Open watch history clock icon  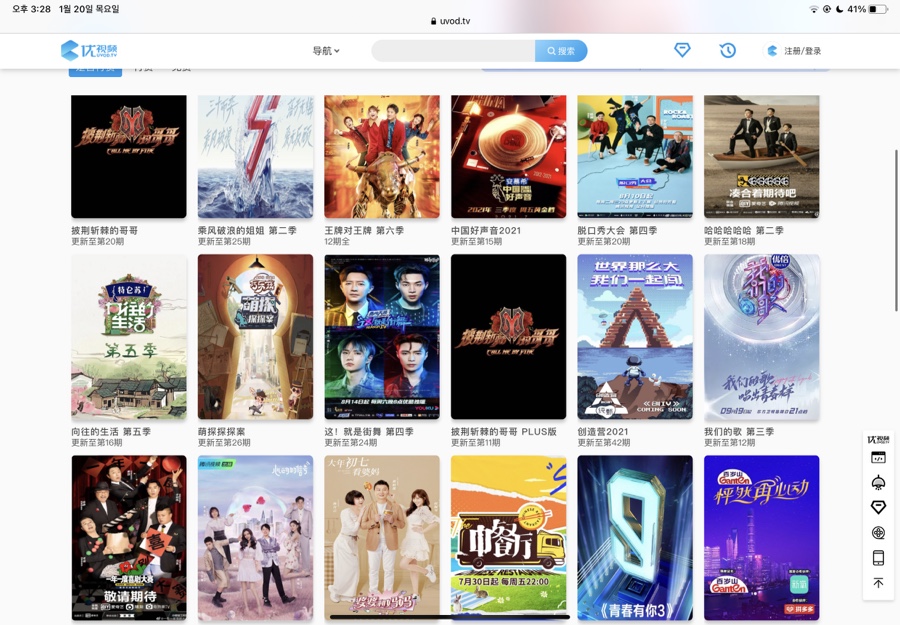tap(728, 51)
